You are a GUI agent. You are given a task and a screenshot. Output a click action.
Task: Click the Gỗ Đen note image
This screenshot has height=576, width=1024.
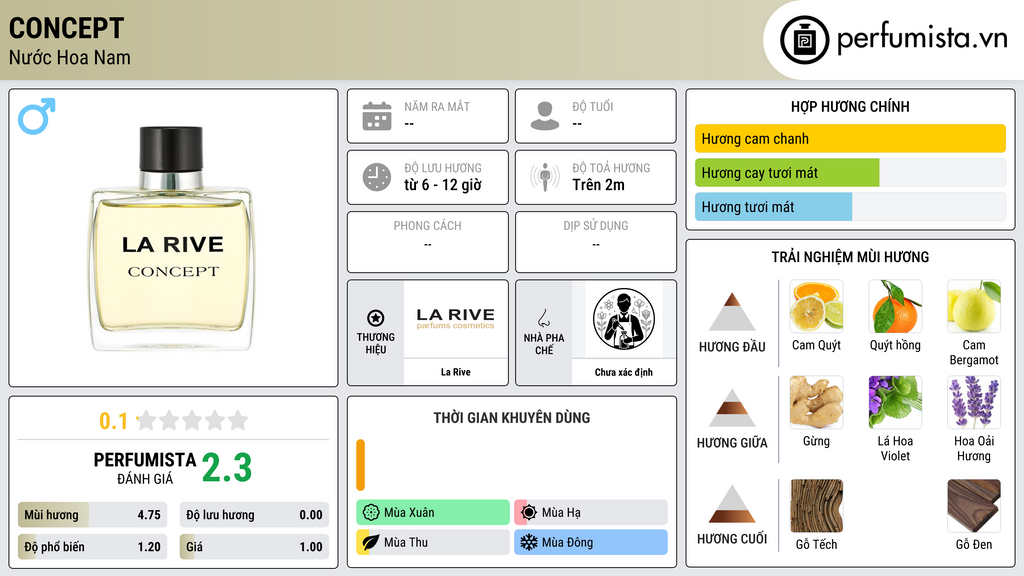coord(974,506)
